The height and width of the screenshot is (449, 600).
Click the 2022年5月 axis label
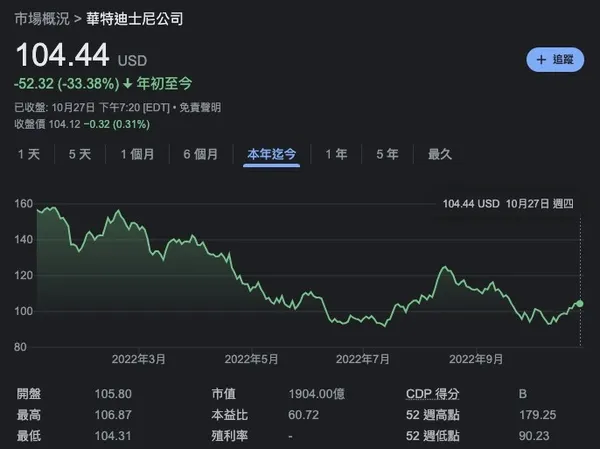[x=251, y=359]
